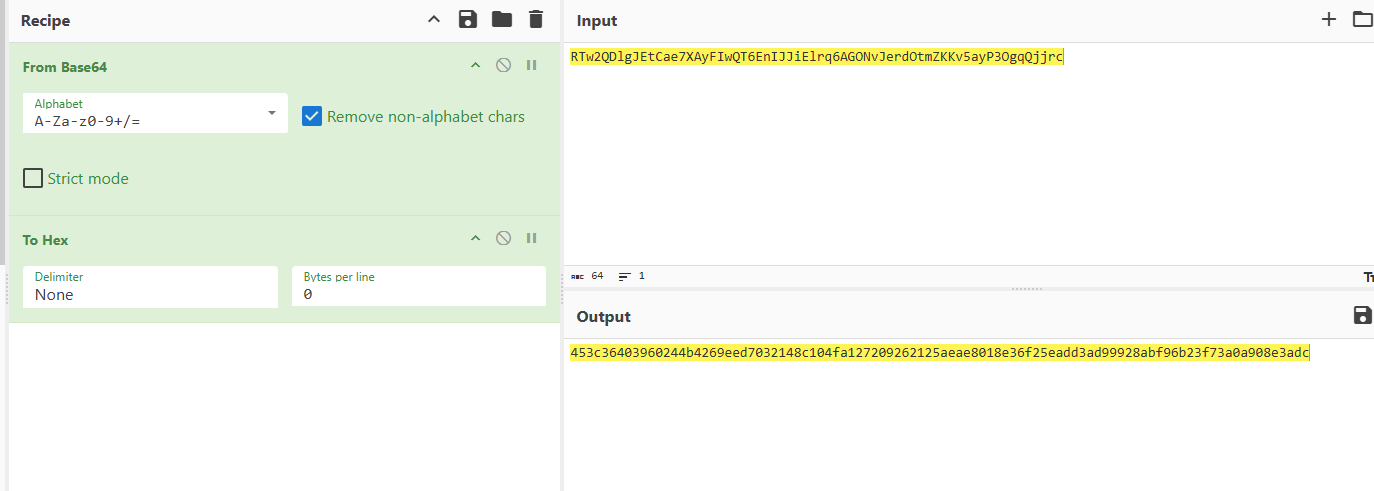
Task: Grab the input/output pane splitter handle
Action: tap(1027, 289)
